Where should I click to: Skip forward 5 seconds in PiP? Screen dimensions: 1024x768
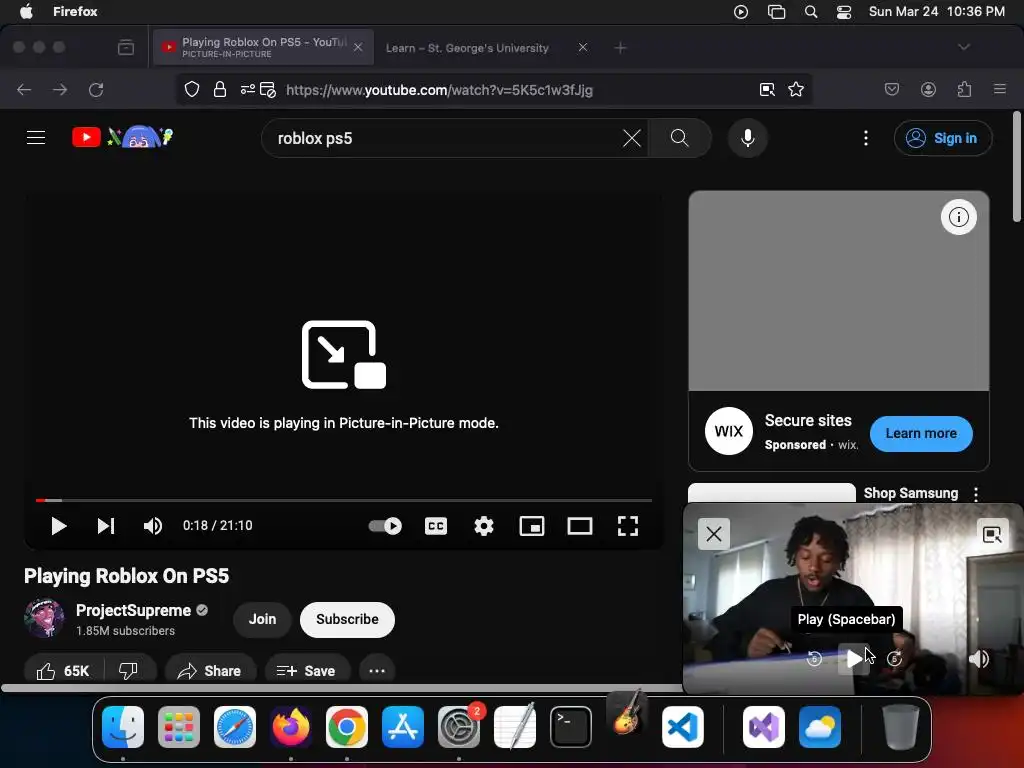[895, 659]
